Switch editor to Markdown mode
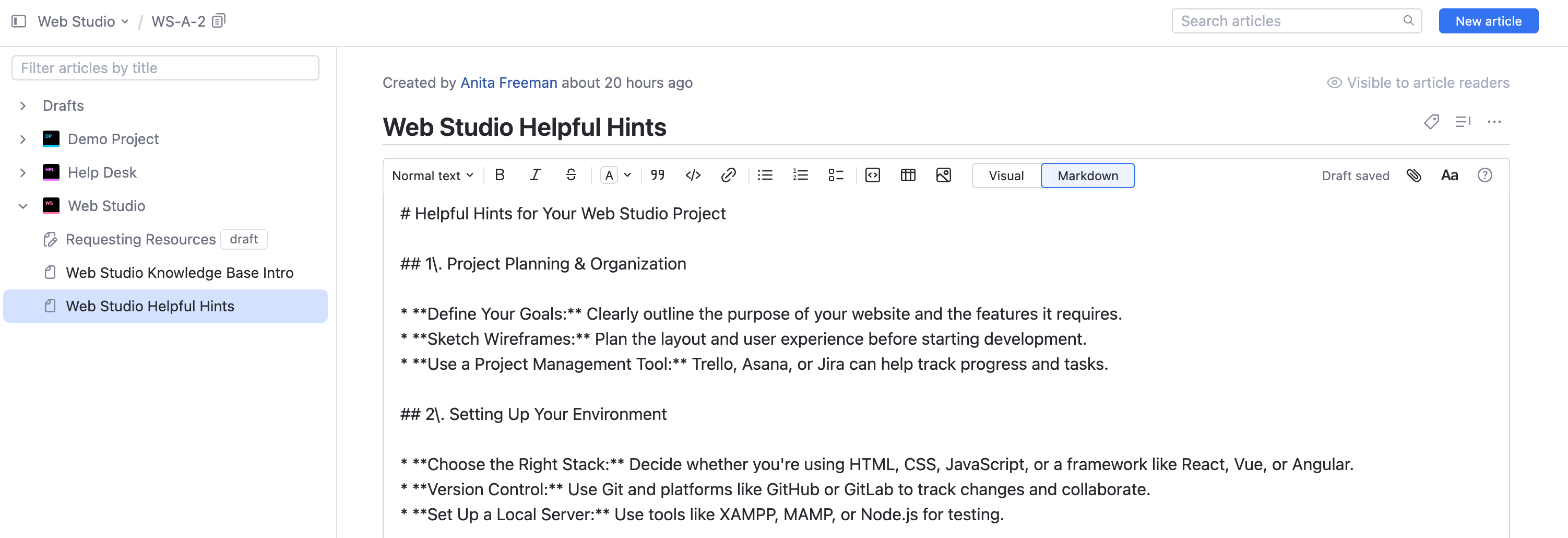 pyautogui.click(x=1087, y=176)
